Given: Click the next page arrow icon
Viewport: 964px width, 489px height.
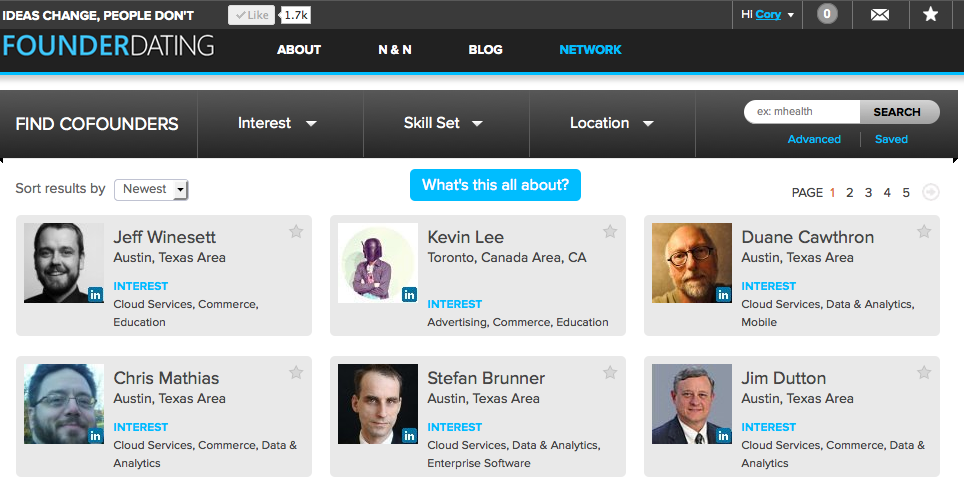Looking at the screenshot, I should click(x=931, y=192).
